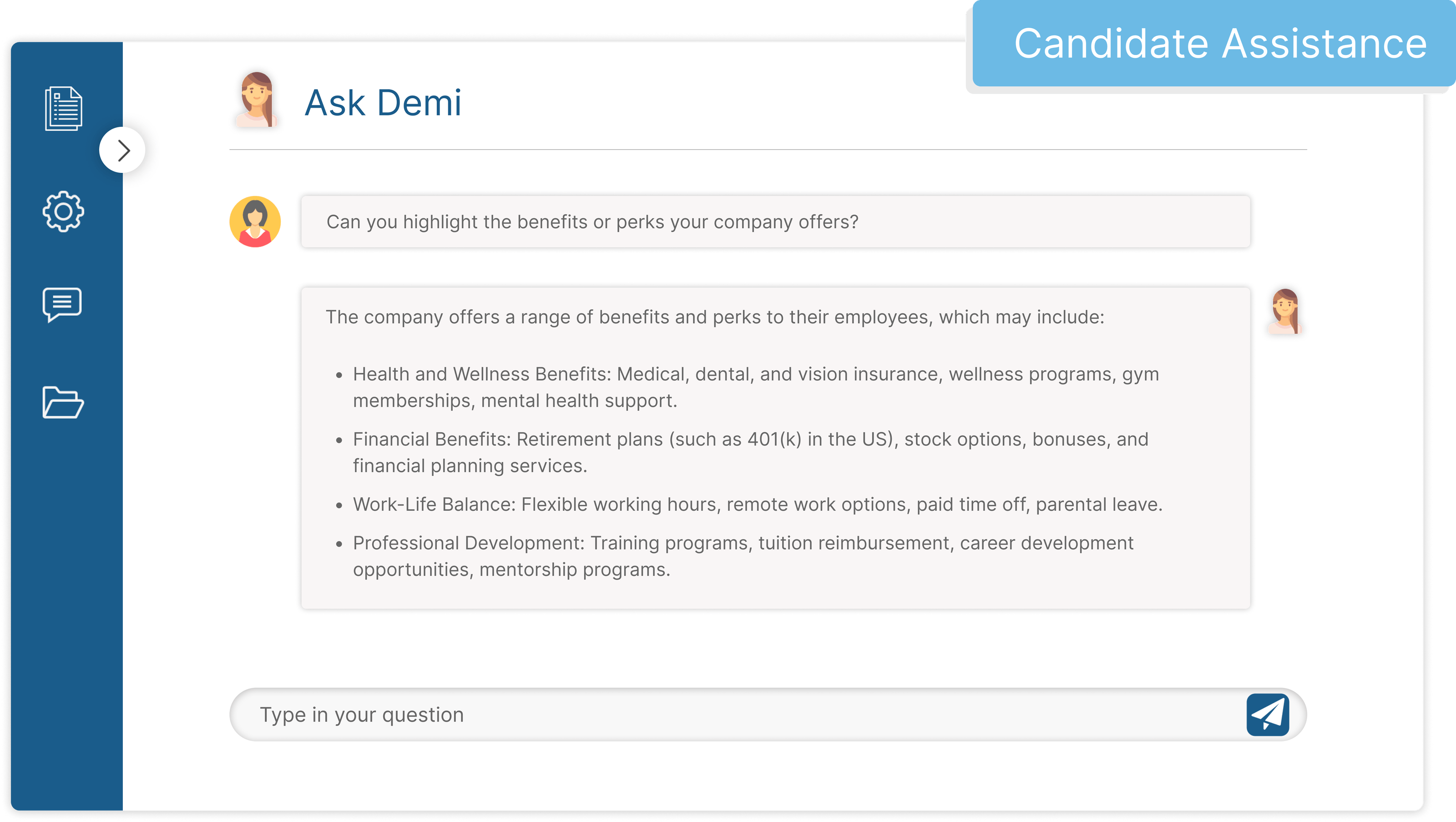Open the settings gear in the sidebar

coord(63,211)
